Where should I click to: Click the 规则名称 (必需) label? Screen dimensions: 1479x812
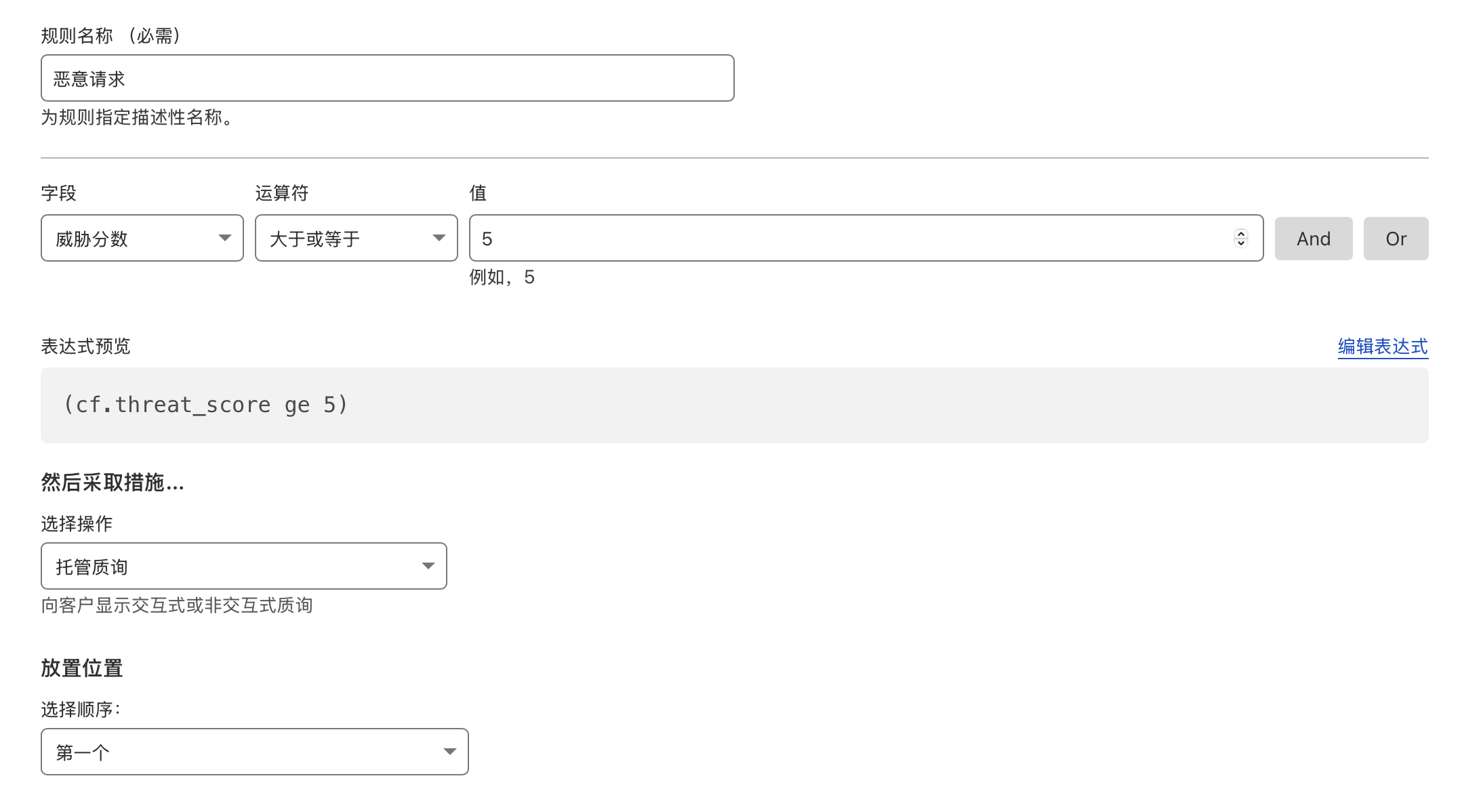[112, 36]
